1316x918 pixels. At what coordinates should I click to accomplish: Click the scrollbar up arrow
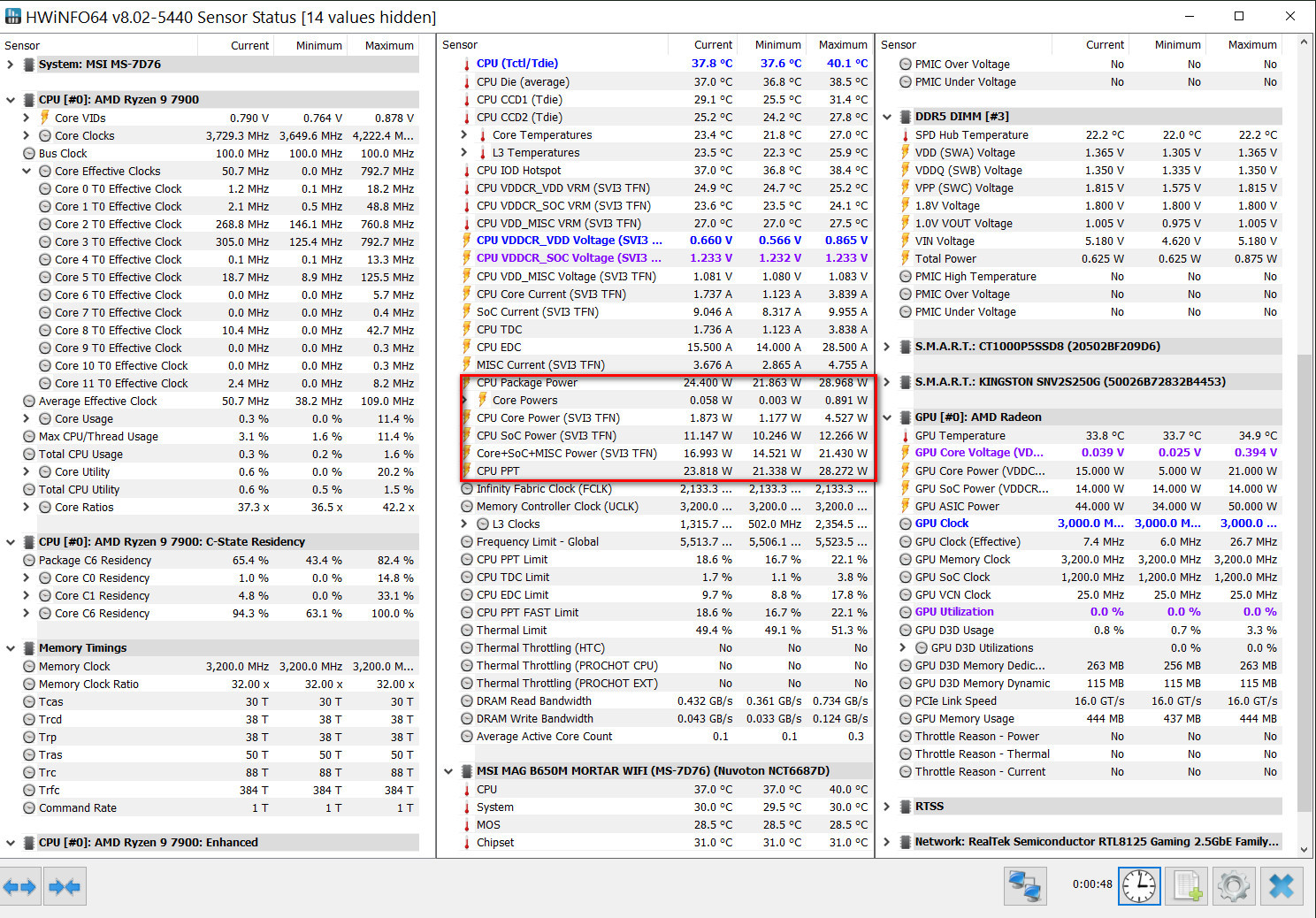tap(1305, 42)
